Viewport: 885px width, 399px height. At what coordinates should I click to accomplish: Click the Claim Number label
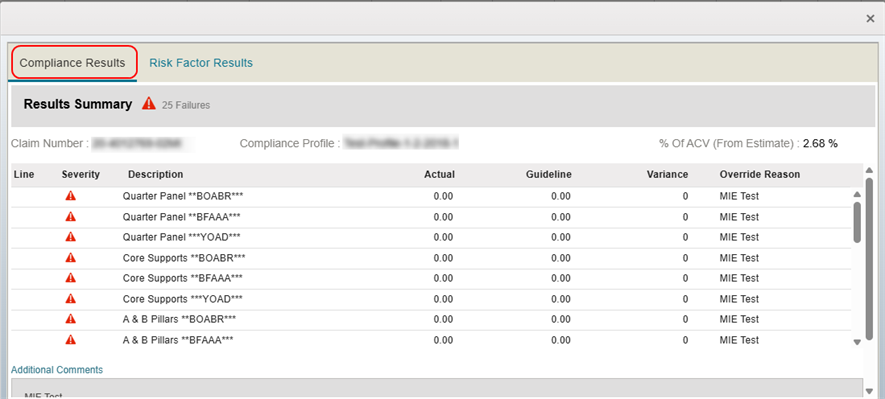click(50, 143)
